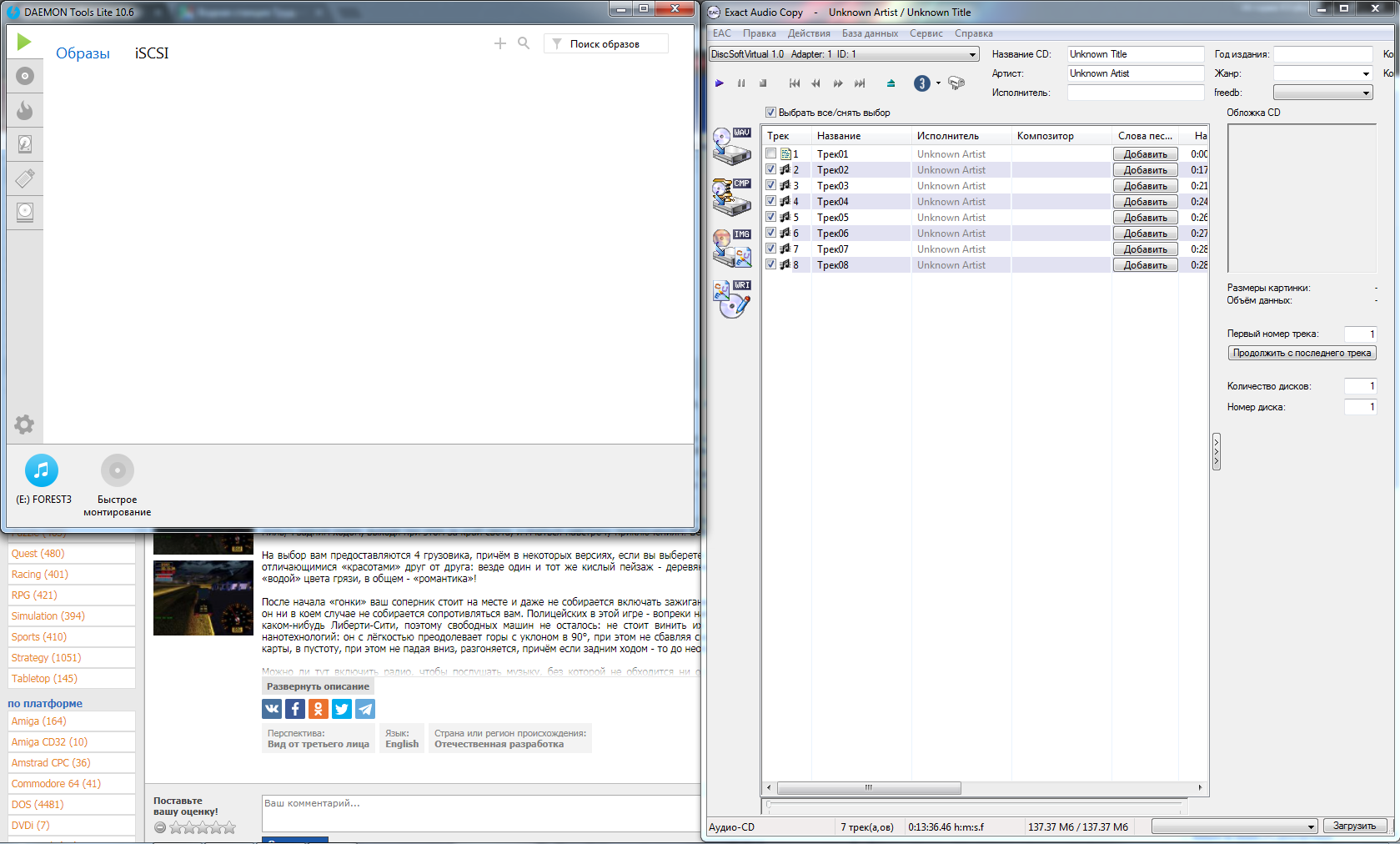
Task: Open the virtual hard disk tool in DAEMON Tools
Action: (x=25, y=144)
